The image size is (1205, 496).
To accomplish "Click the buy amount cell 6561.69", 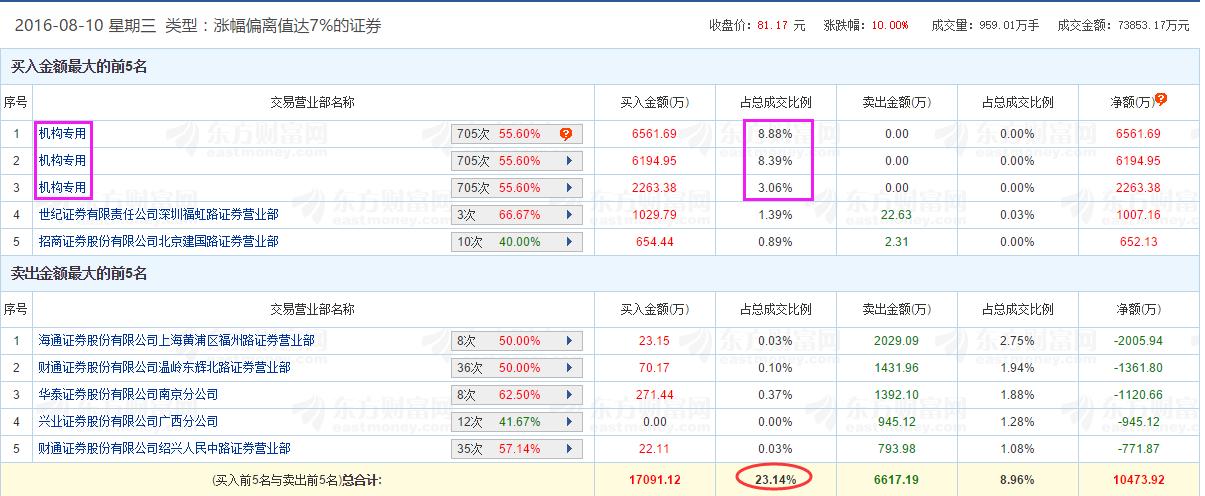I will click(x=654, y=133).
